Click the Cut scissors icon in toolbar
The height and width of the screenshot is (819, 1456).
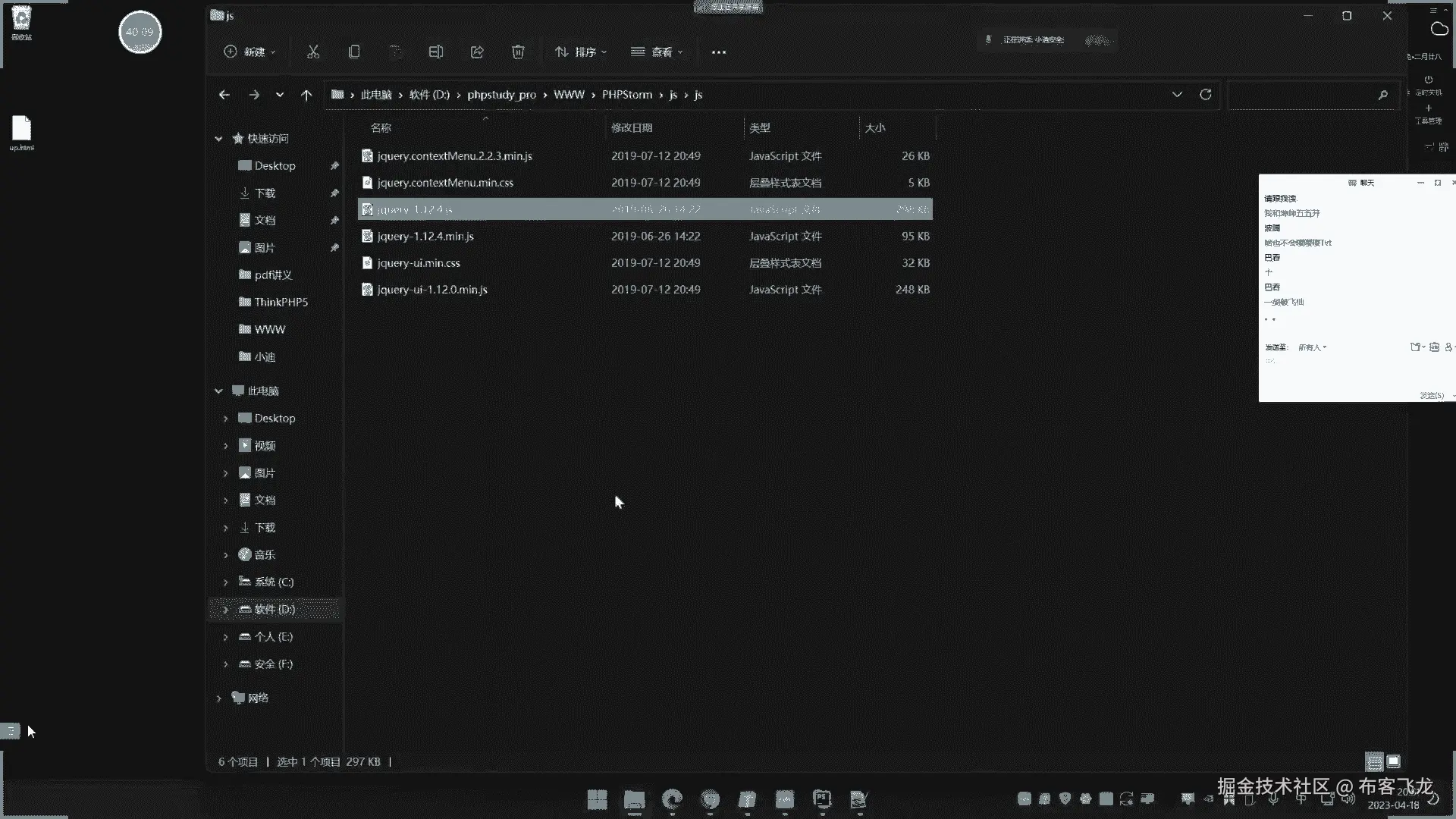[x=313, y=52]
